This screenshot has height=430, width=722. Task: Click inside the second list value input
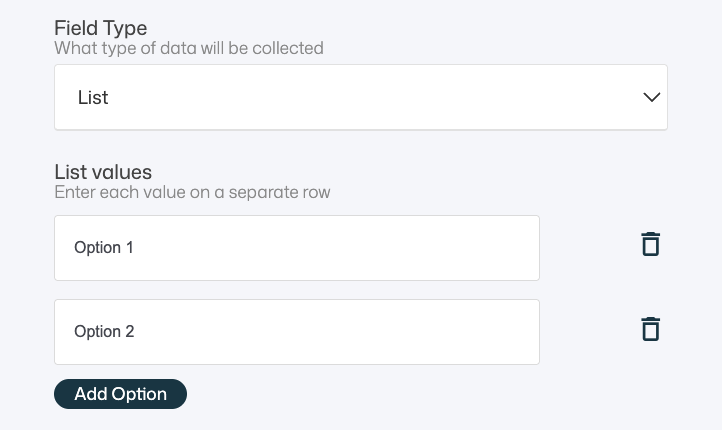tap(296, 332)
